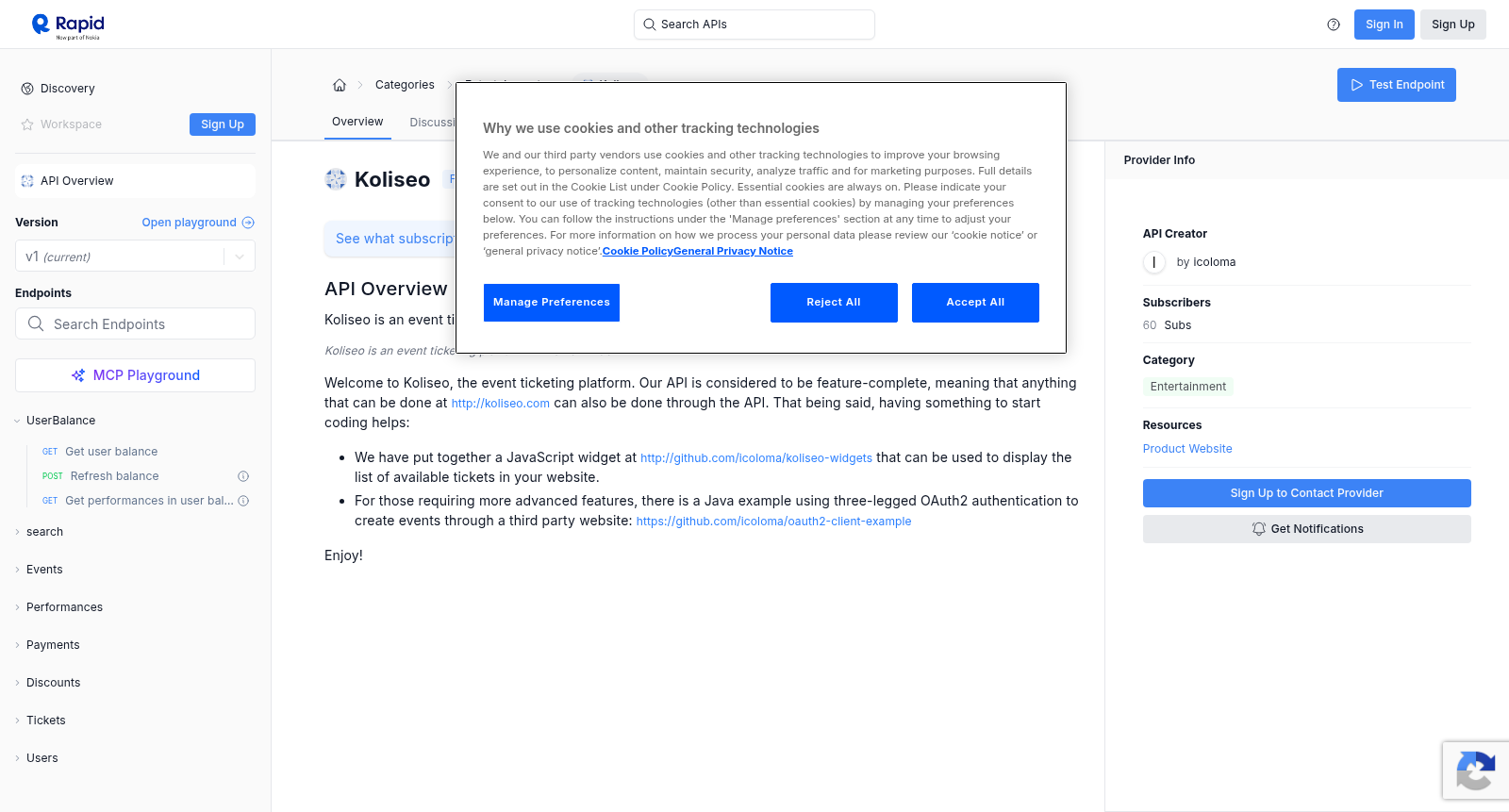1509x812 pixels.
Task: Show info for Refresh balance endpoint
Action: pos(243,476)
